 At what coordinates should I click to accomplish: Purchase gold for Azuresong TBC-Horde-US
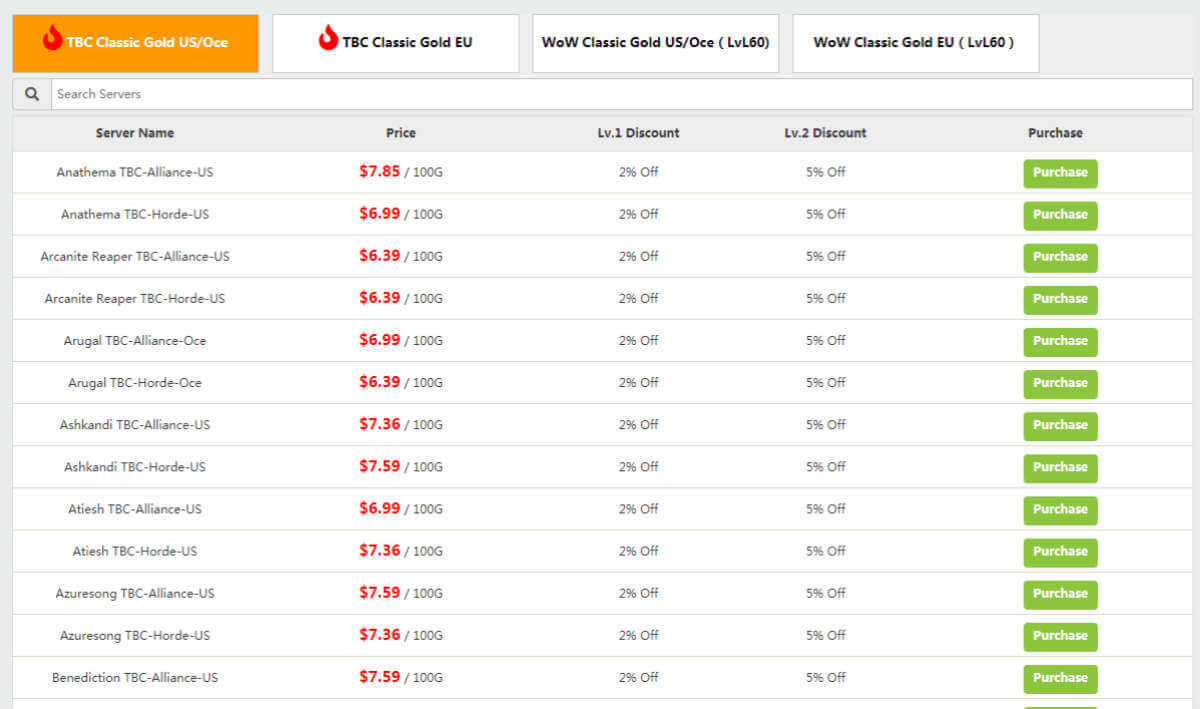click(1060, 636)
